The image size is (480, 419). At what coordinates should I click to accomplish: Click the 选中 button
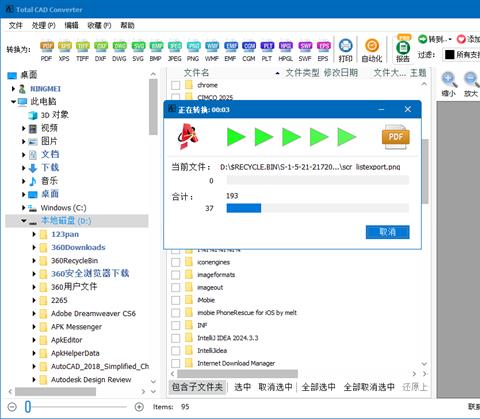click(x=242, y=387)
